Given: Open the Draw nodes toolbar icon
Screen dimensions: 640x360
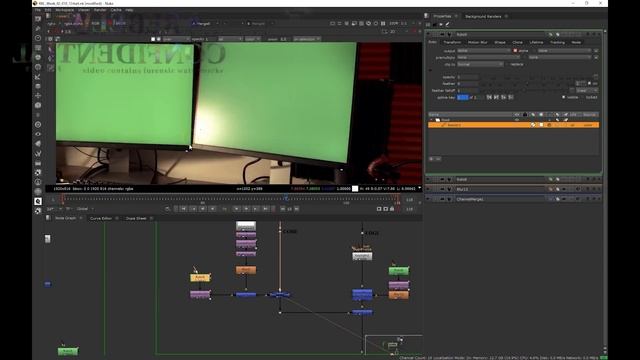Looking at the screenshot, I should [x=38, y=28].
